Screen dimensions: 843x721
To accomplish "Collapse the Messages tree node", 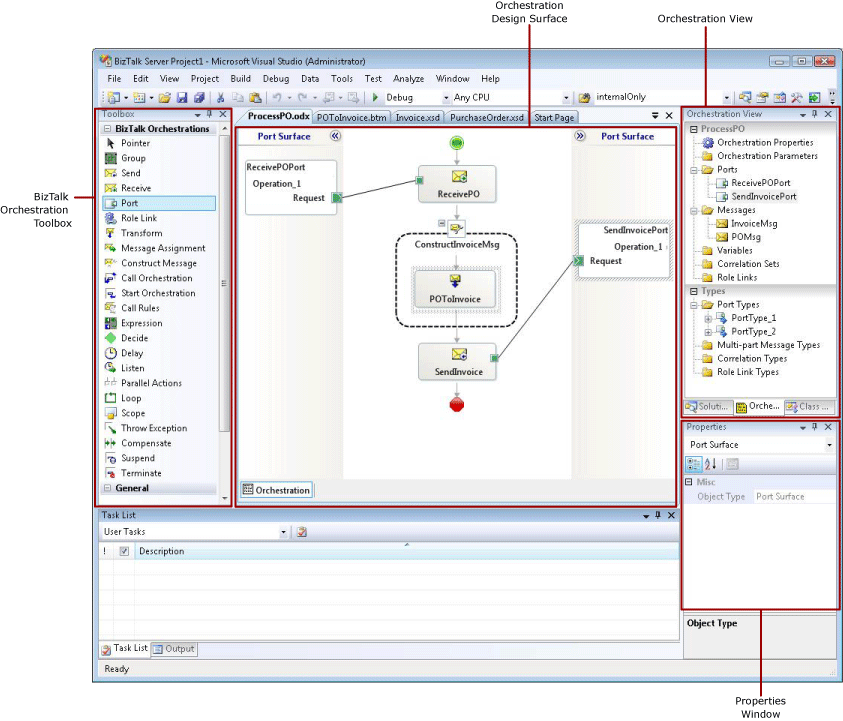I will coord(694,210).
